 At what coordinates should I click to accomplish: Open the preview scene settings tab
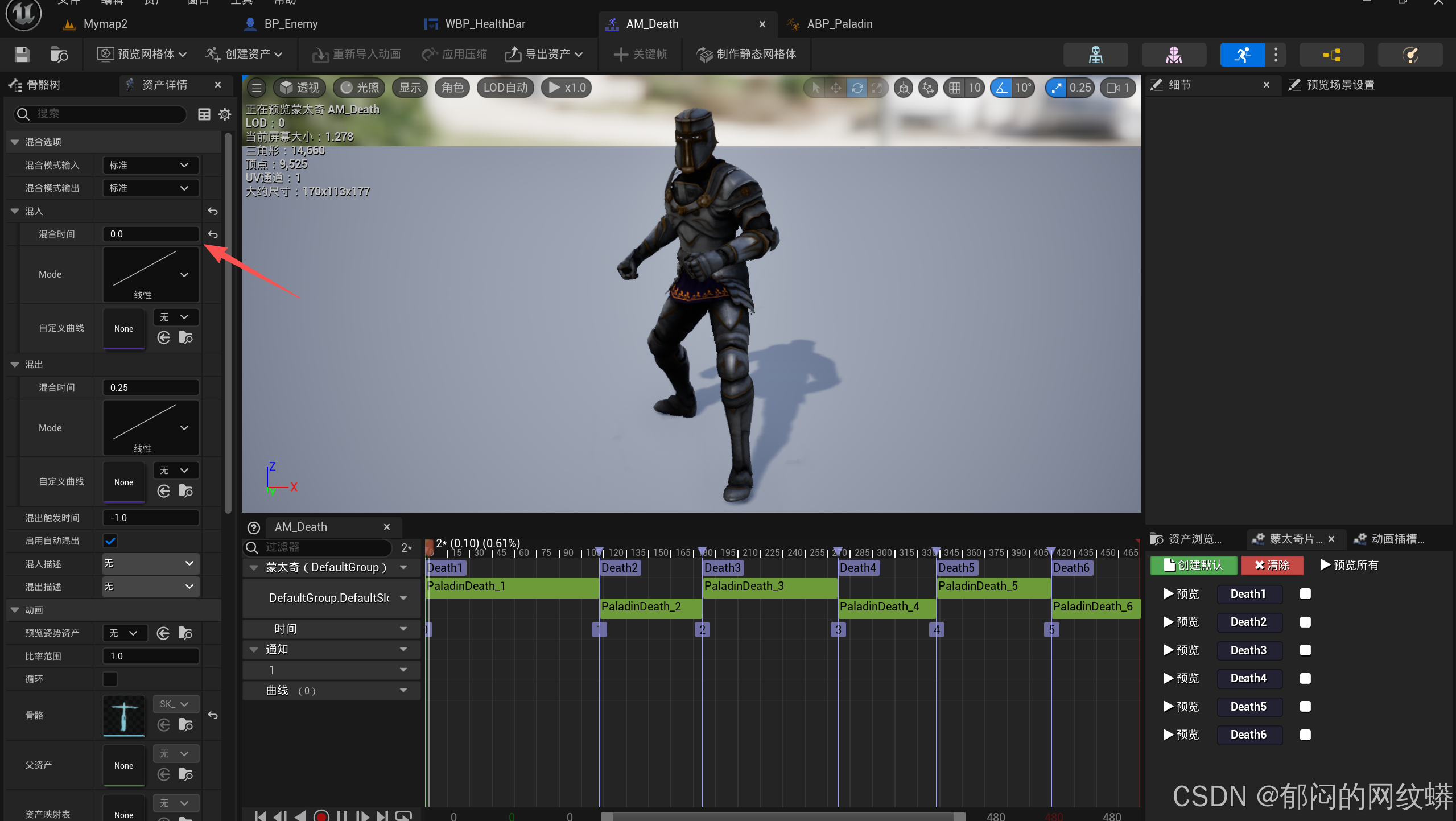click(1333, 85)
